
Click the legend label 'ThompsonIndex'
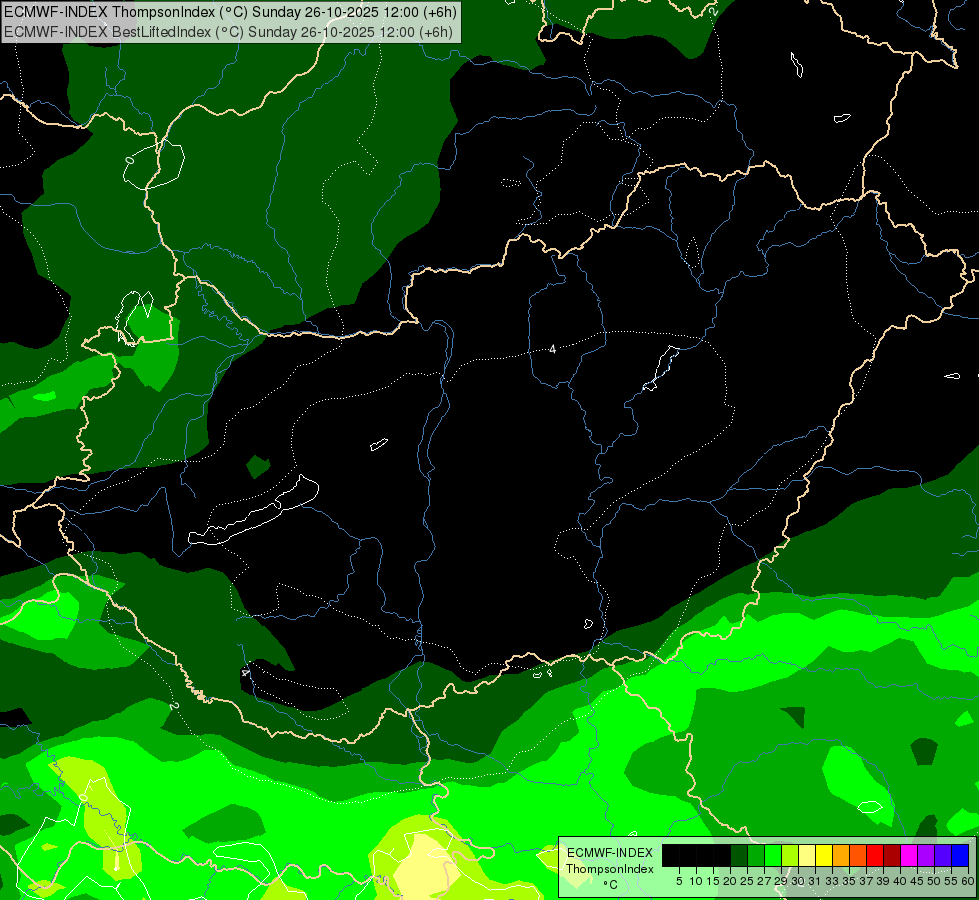pos(610,869)
